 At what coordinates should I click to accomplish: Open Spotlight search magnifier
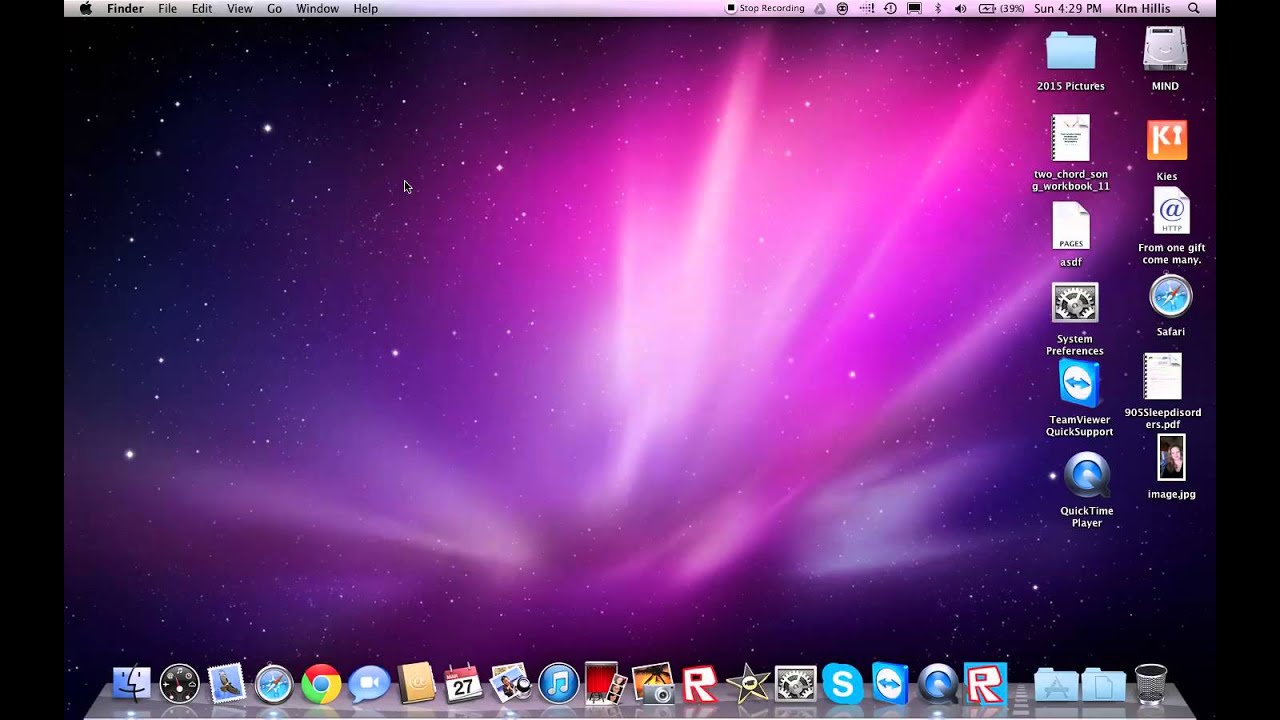[x=1193, y=8]
